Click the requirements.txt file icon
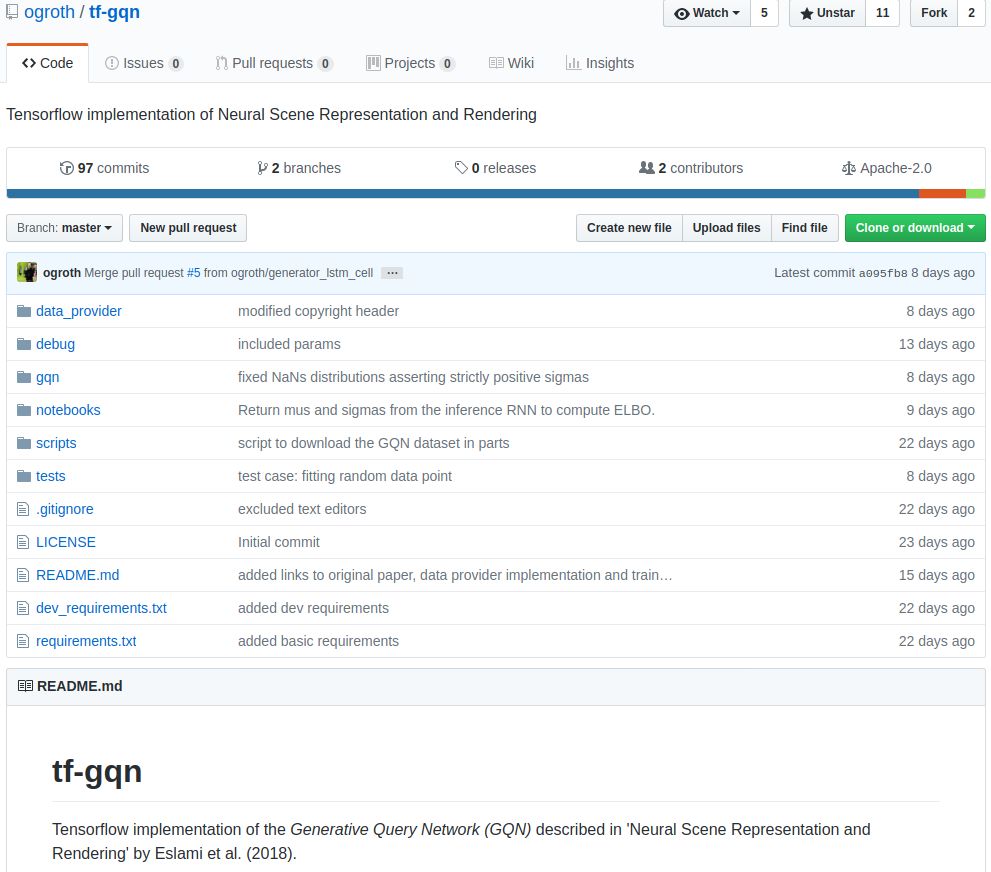Viewport: 991px width, 872px height. (23, 641)
